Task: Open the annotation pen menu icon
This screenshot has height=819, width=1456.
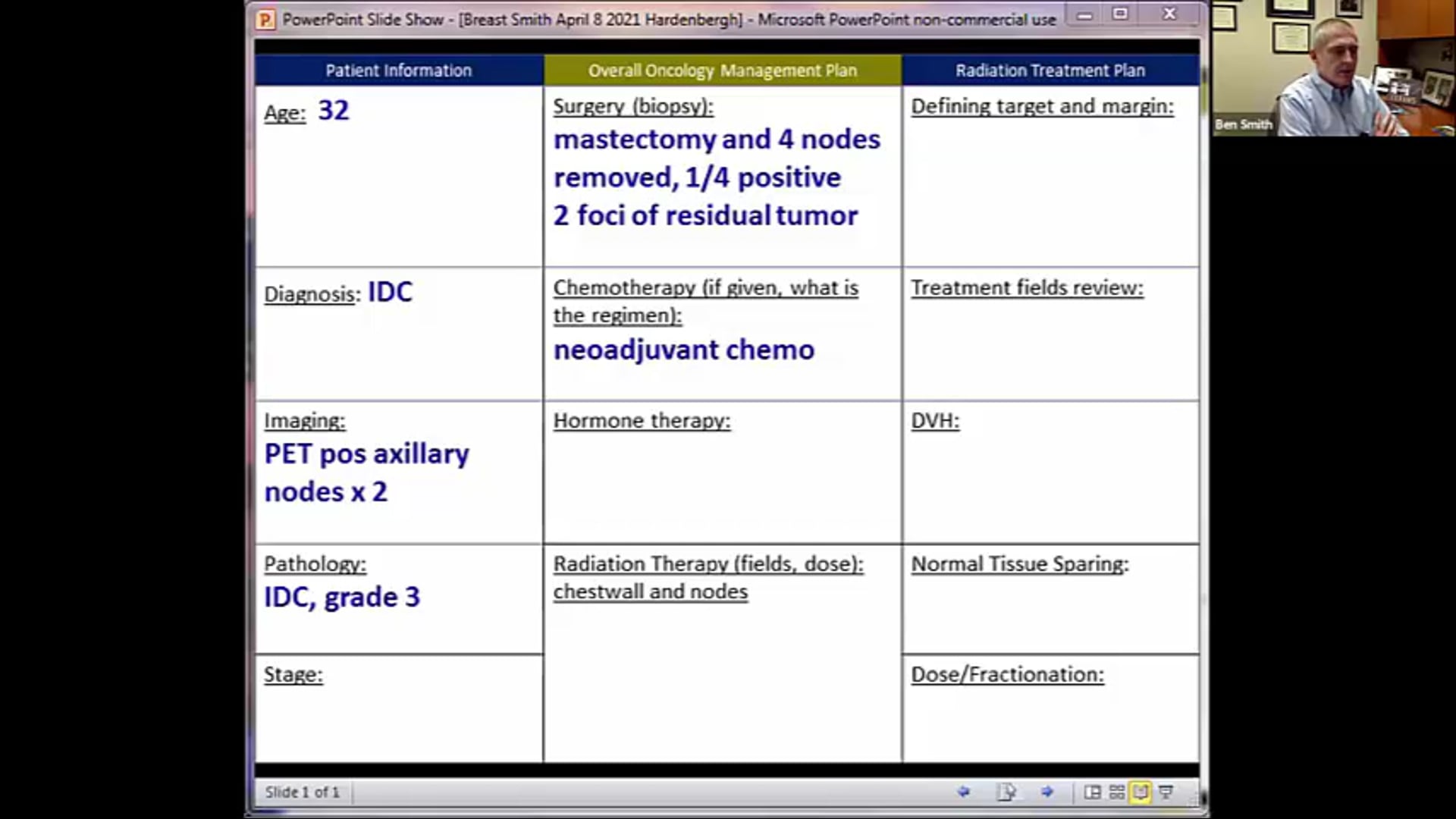Action: point(1007,792)
